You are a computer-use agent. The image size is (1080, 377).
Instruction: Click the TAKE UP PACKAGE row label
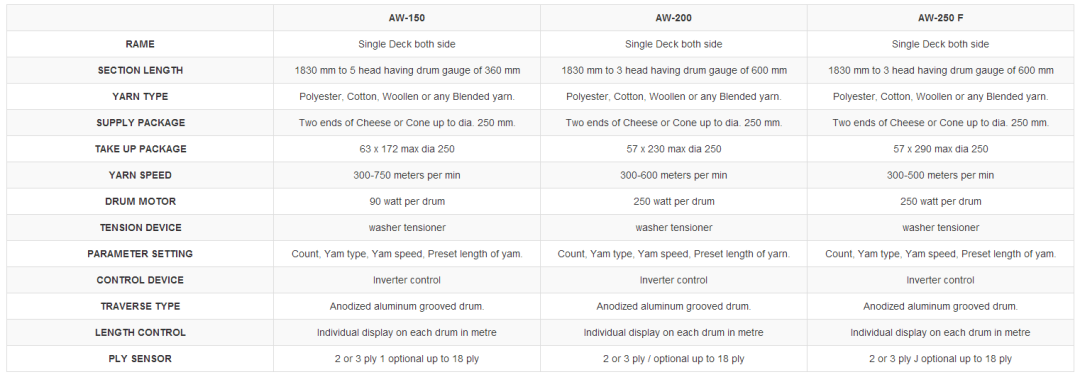pos(140,149)
